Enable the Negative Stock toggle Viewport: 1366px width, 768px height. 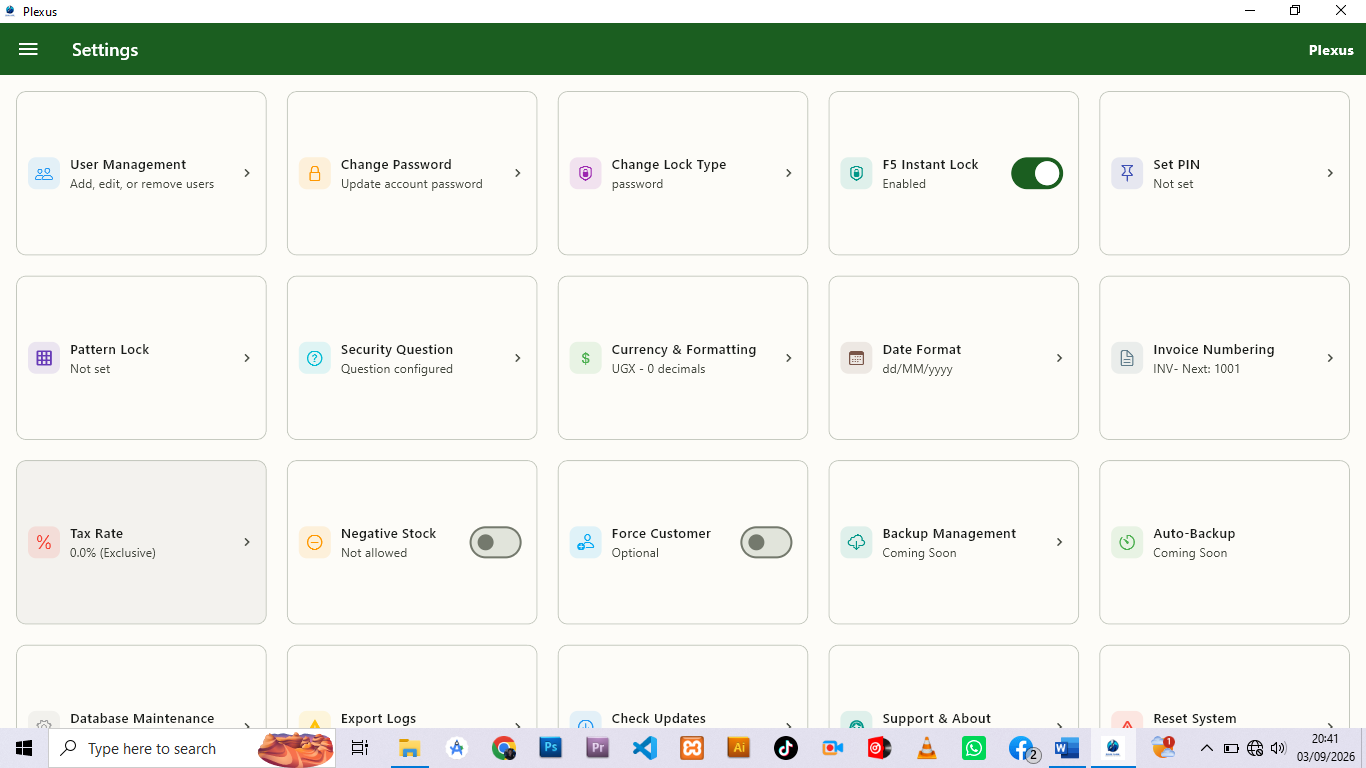point(496,542)
